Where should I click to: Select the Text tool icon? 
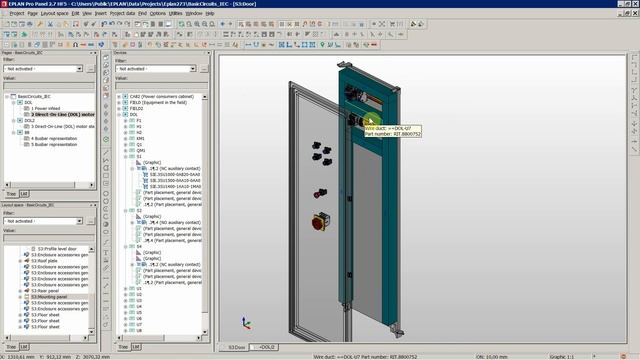(x=106, y=253)
